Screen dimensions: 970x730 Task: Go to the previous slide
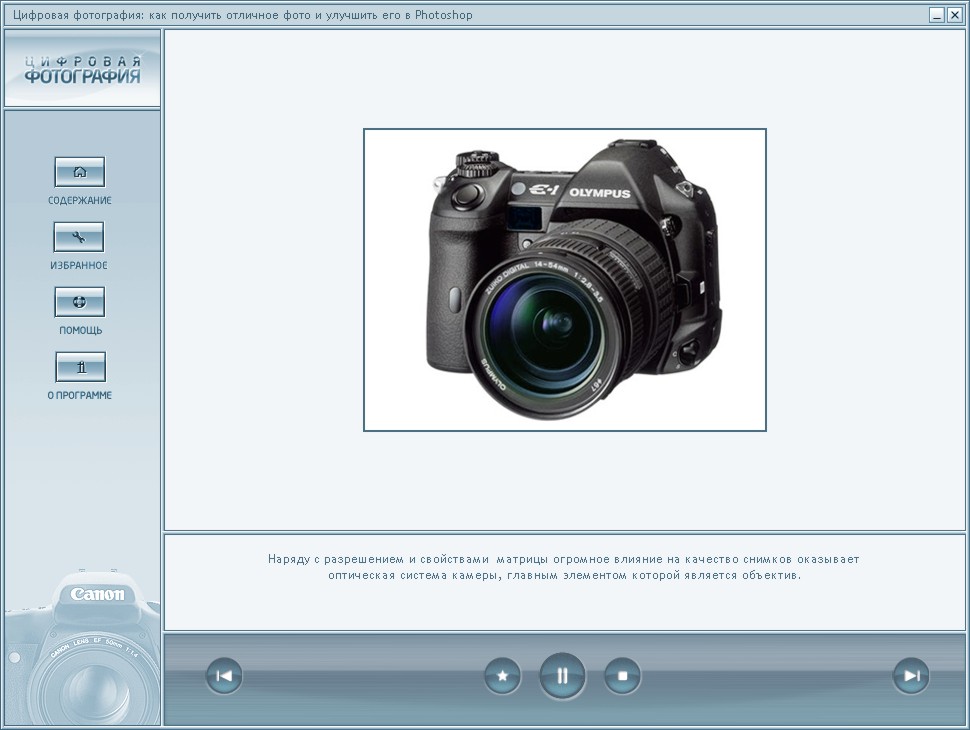point(224,676)
